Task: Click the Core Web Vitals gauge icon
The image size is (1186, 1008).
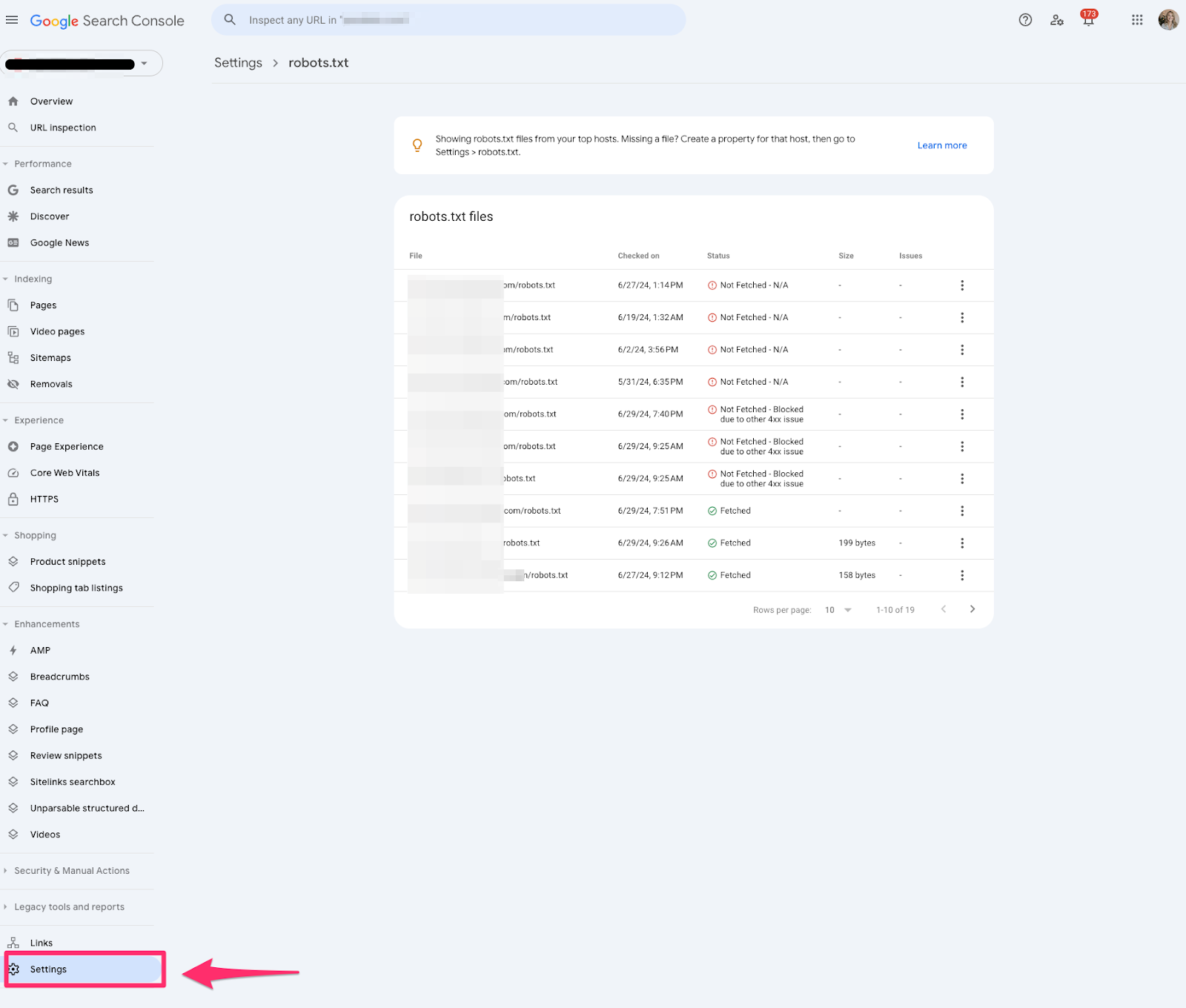Action: 13,473
